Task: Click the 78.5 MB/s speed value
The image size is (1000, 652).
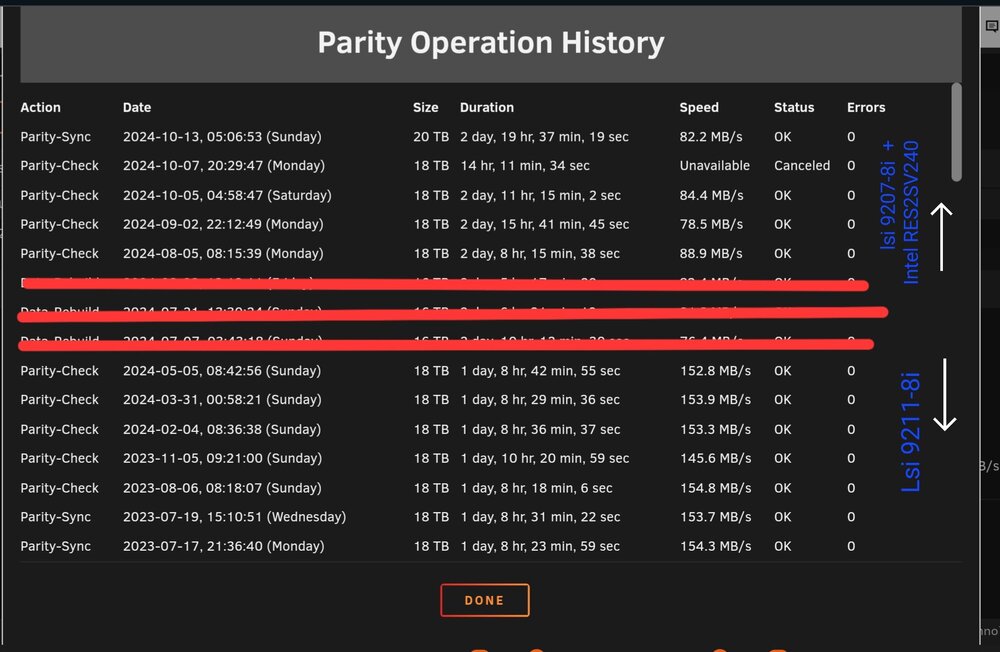Action: [711, 224]
